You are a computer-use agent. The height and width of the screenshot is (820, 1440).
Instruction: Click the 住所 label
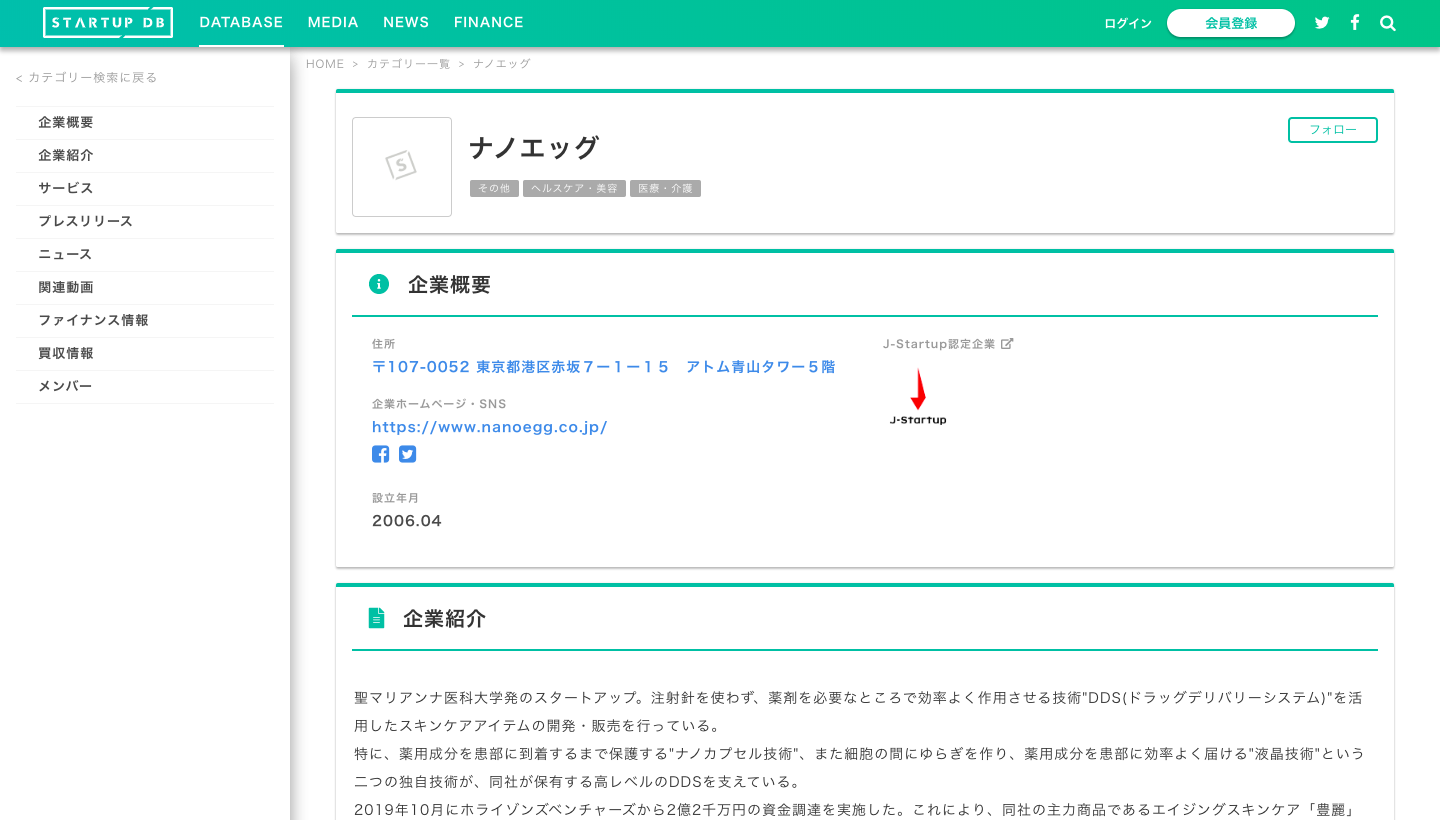tap(383, 344)
